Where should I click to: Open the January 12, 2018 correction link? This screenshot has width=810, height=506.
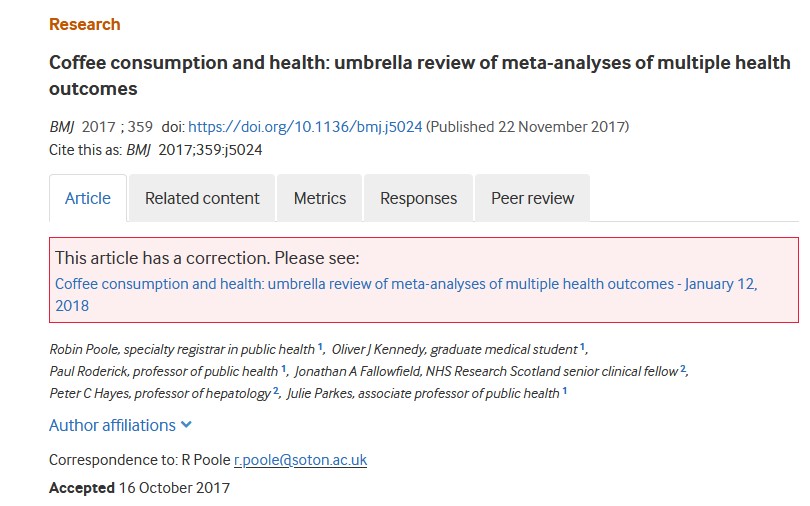click(x=406, y=284)
